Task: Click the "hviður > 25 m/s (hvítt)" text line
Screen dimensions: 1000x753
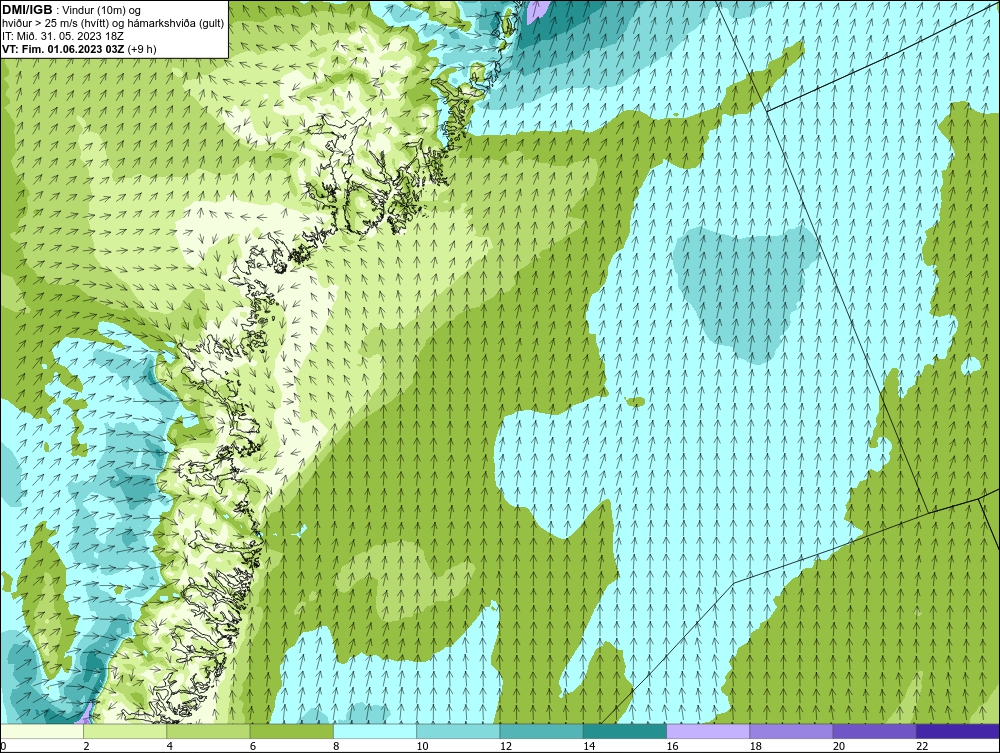Action: [x=53, y=24]
